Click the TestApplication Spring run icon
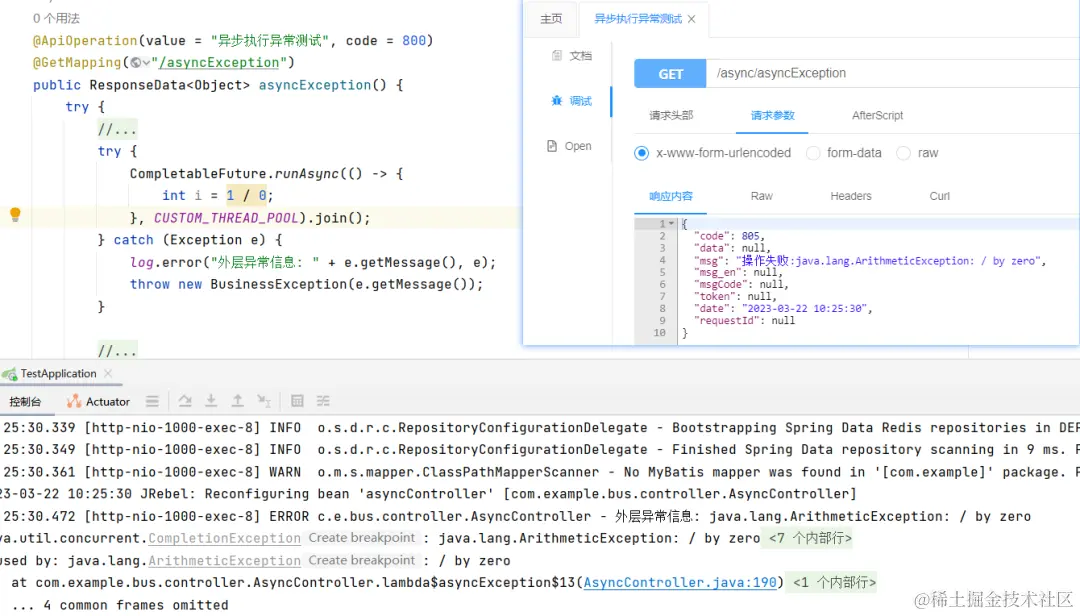 point(10,374)
